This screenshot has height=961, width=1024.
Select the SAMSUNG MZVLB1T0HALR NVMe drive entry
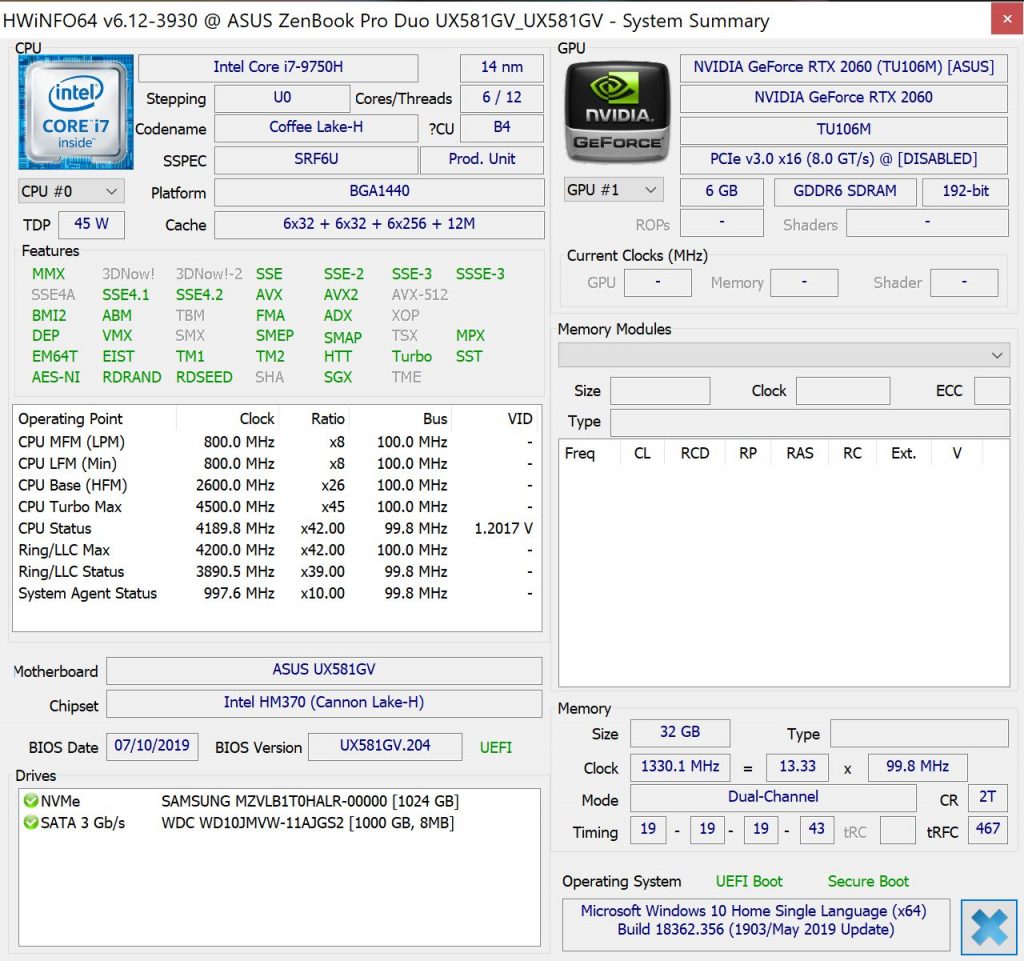[x=279, y=801]
